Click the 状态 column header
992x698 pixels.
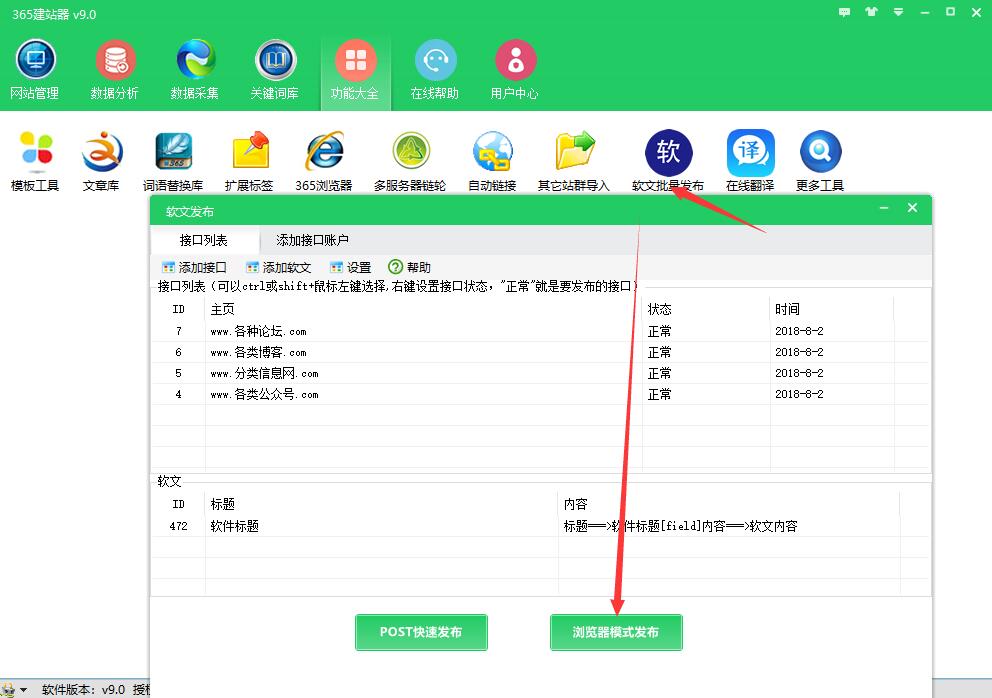click(x=660, y=309)
